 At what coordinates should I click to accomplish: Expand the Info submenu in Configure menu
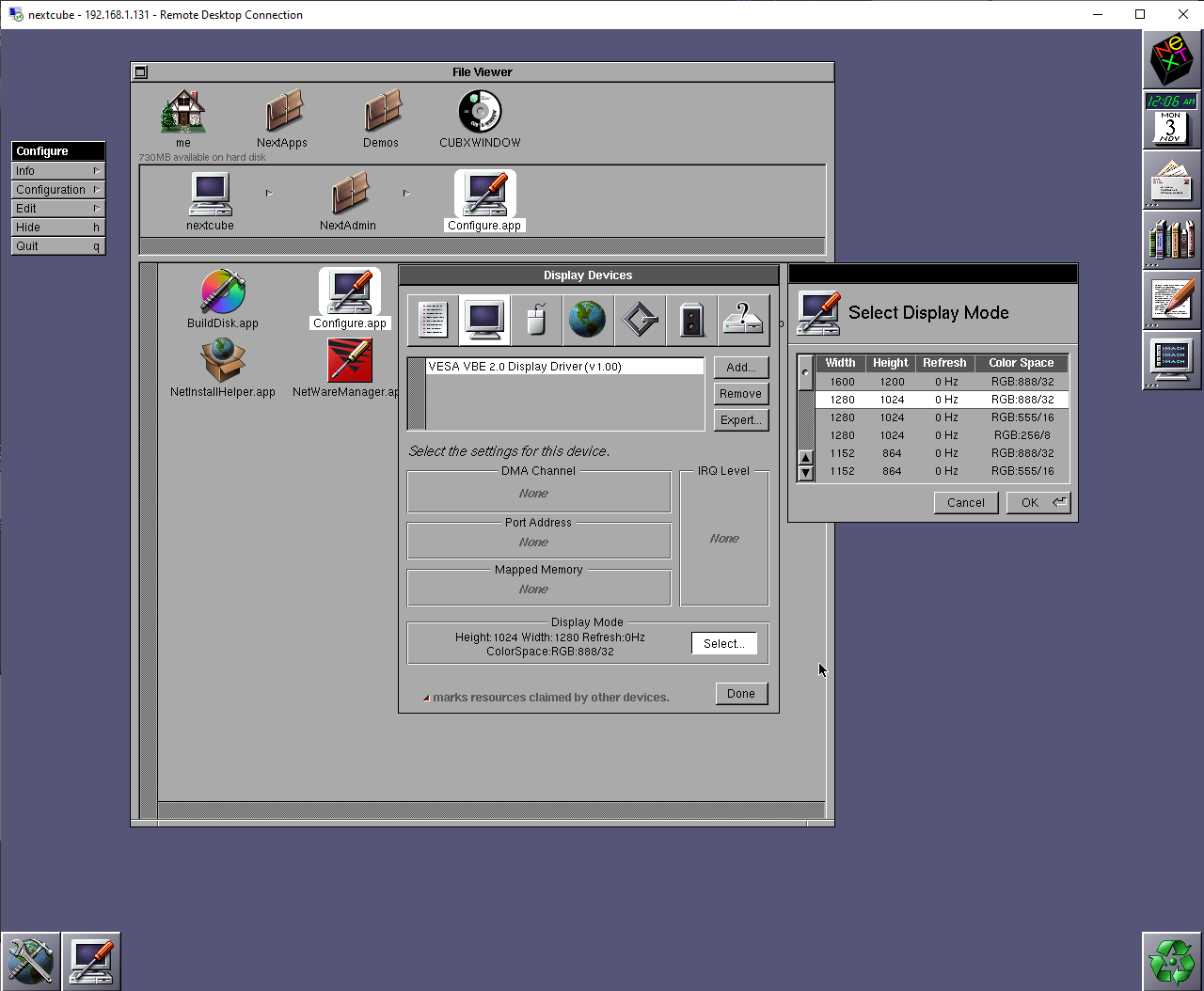pyautogui.click(x=57, y=171)
